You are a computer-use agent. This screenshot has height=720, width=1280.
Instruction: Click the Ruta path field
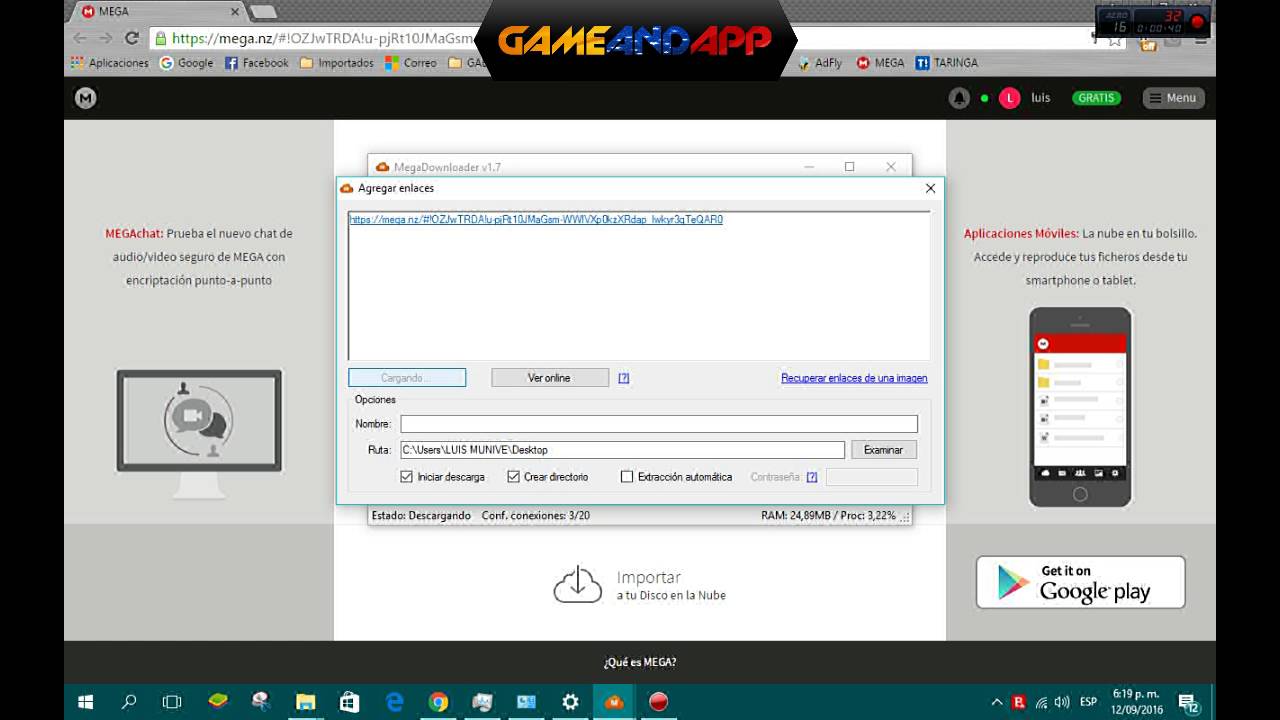tap(622, 450)
